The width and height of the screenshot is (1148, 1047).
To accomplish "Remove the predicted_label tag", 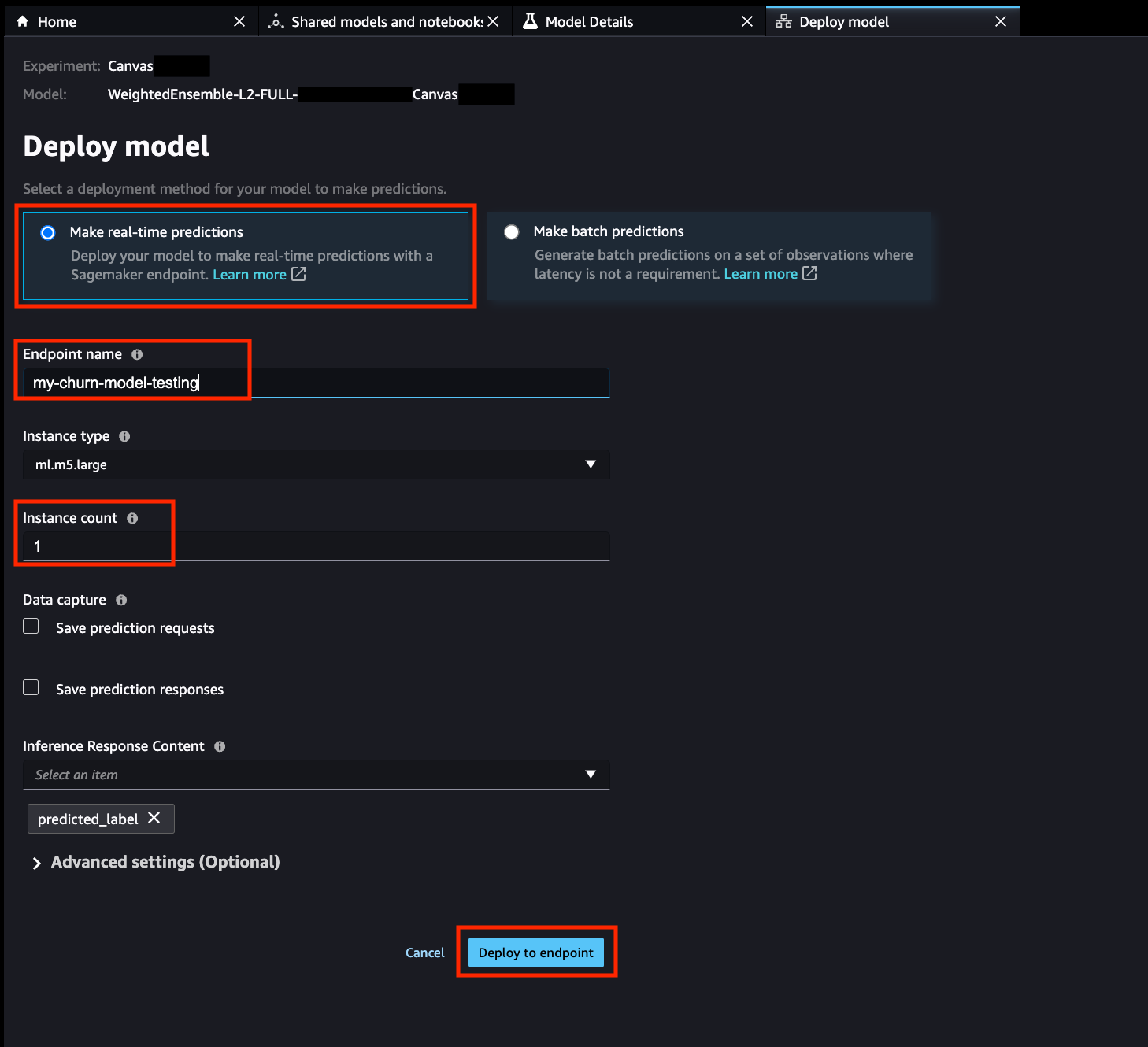I will pos(154,818).
